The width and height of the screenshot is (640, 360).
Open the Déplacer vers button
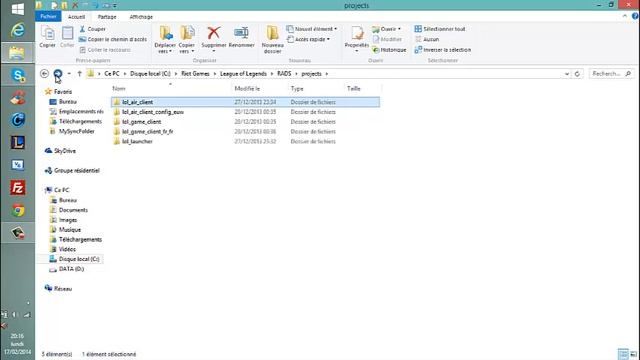click(x=165, y=40)
